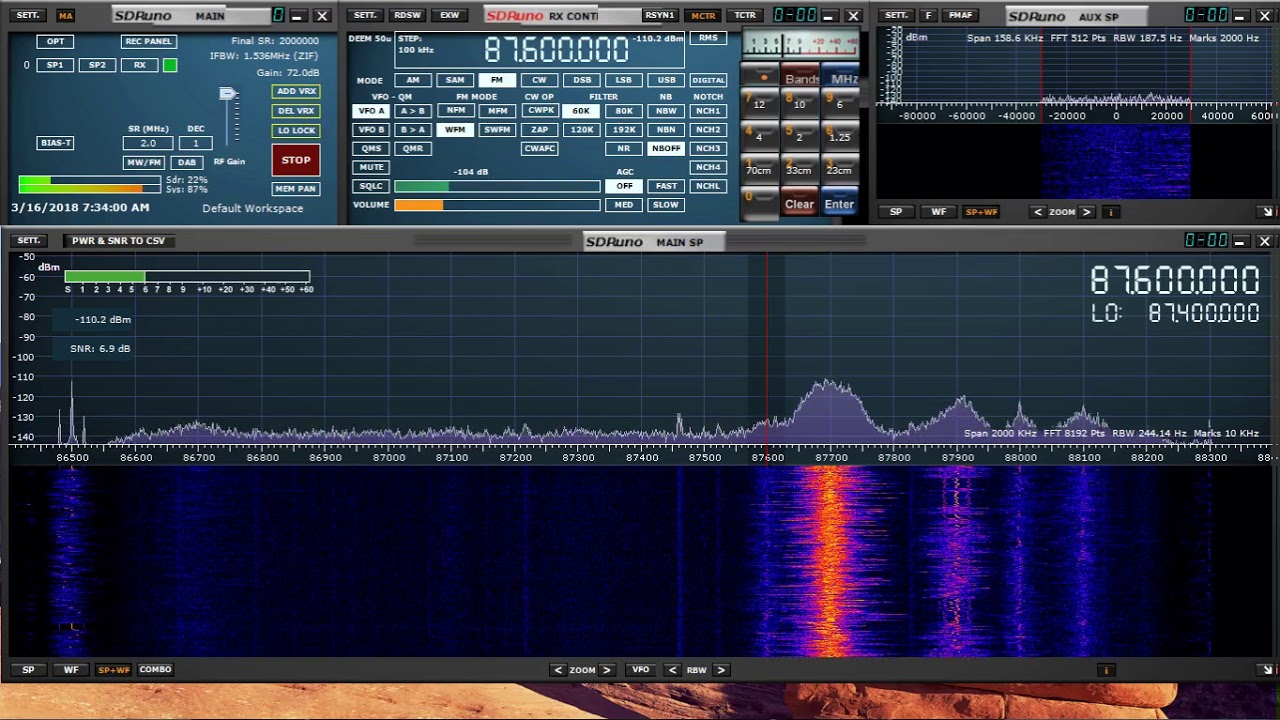Image resolution: width=1280 pixels, height=720 pixels.
Task: Click the MAIN window digit counter icon
Action: coord(278,15)
